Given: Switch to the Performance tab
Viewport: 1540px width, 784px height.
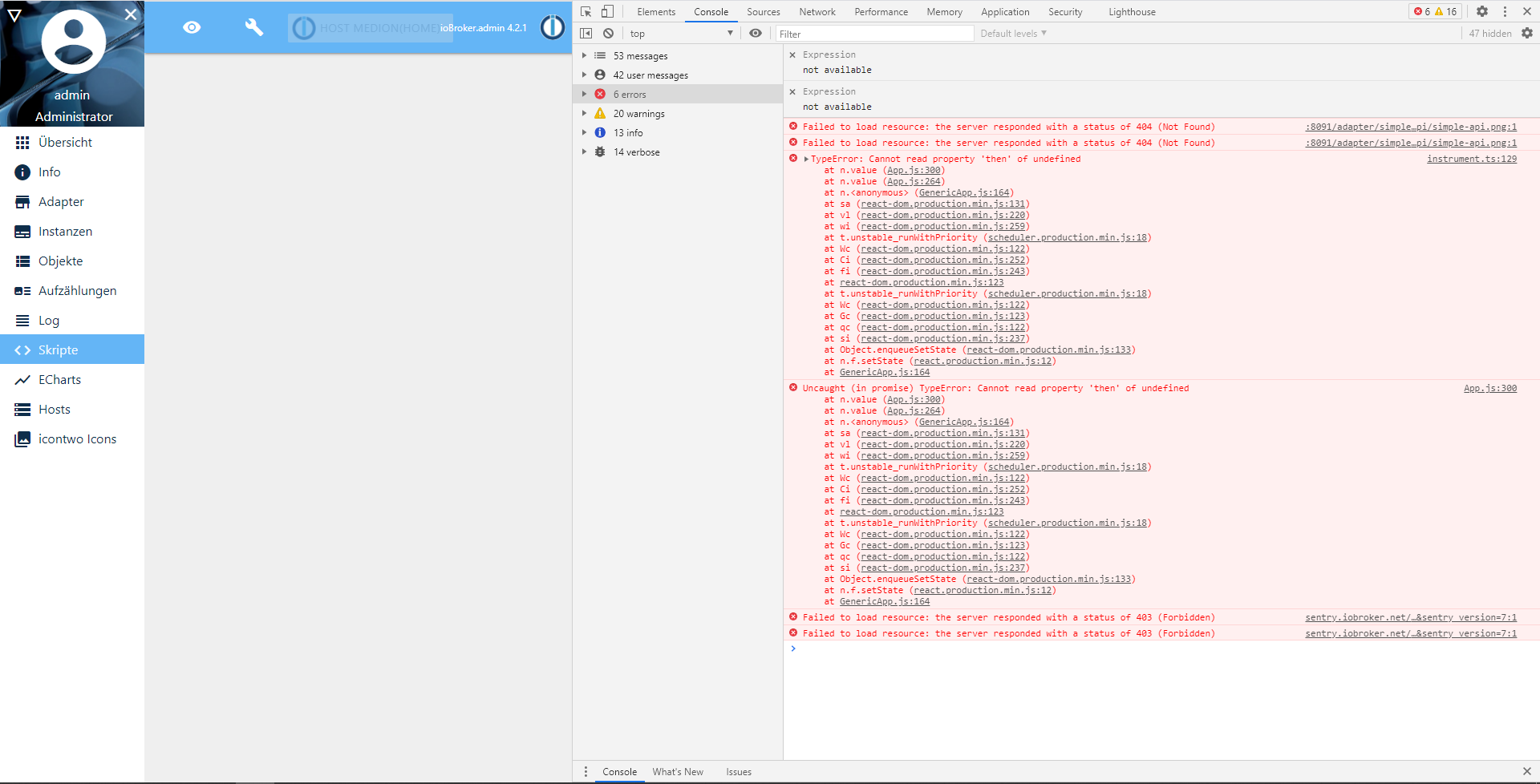Looking at the screenshot, I should coord(881,12).
